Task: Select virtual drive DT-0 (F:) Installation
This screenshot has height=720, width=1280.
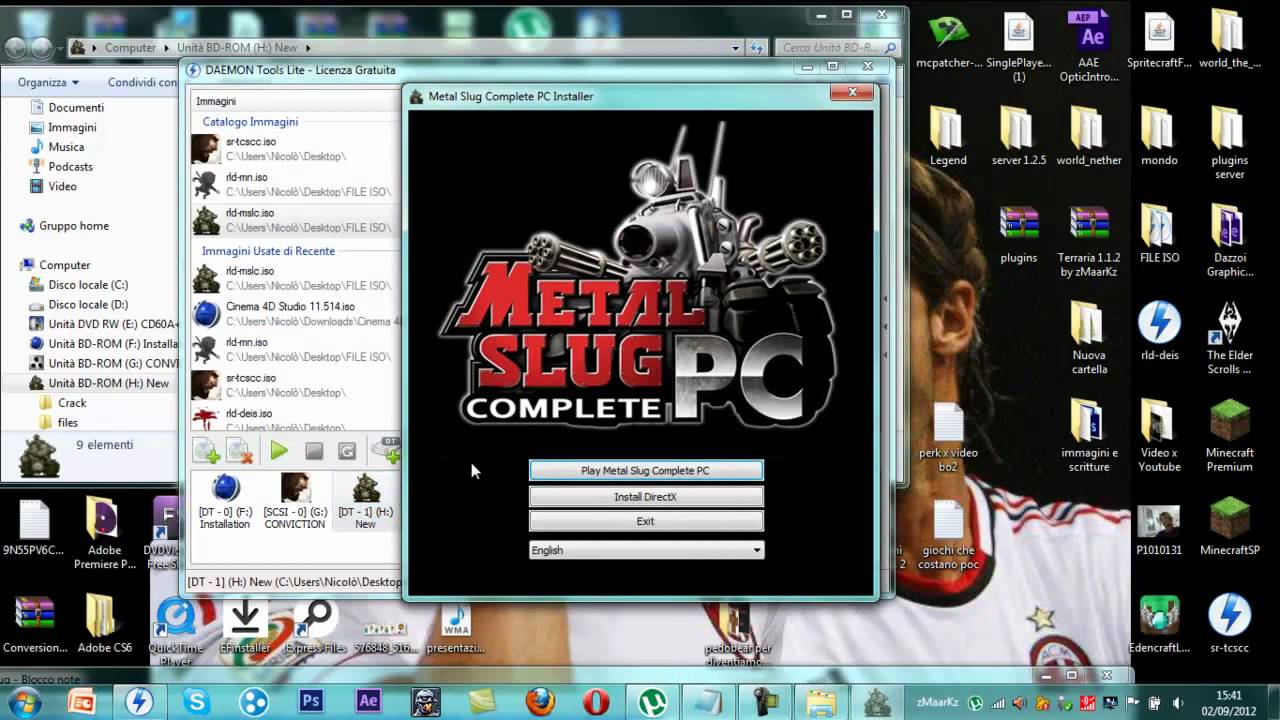Action: tap(225, 501)
